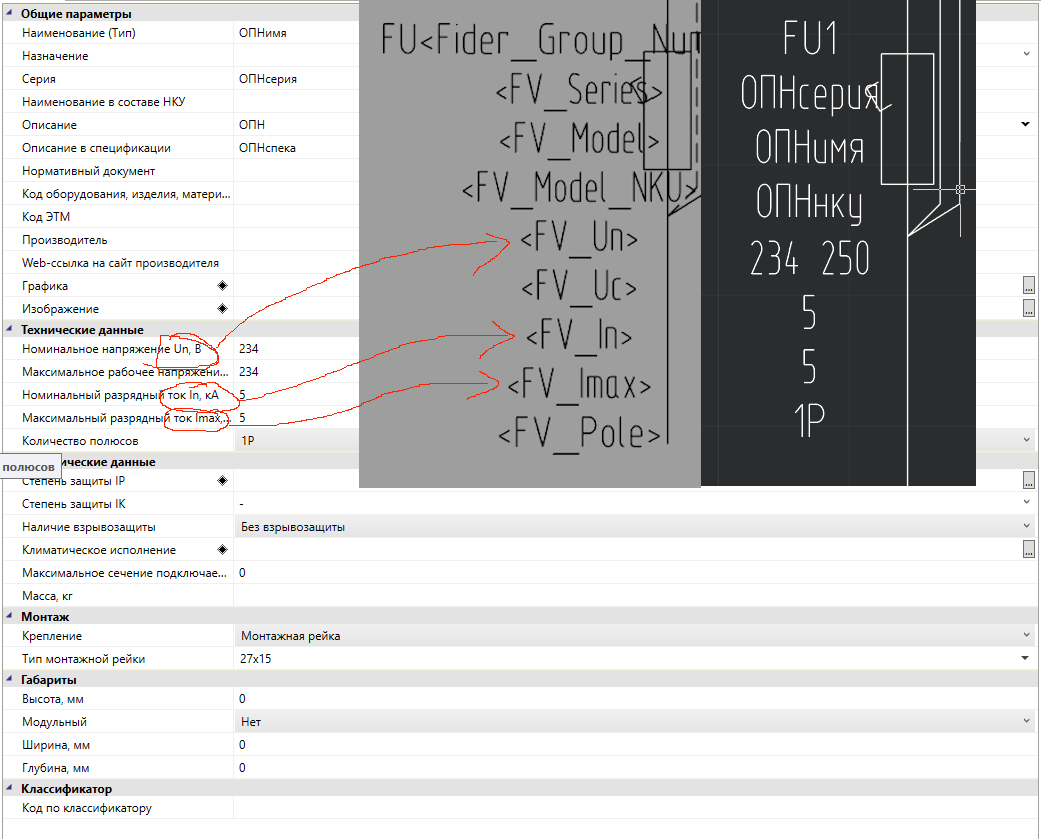The width and height of the screenshot is (1041, 839).
Task: Click the diamond marker beside Изображение
Action: tap(222, 309)
